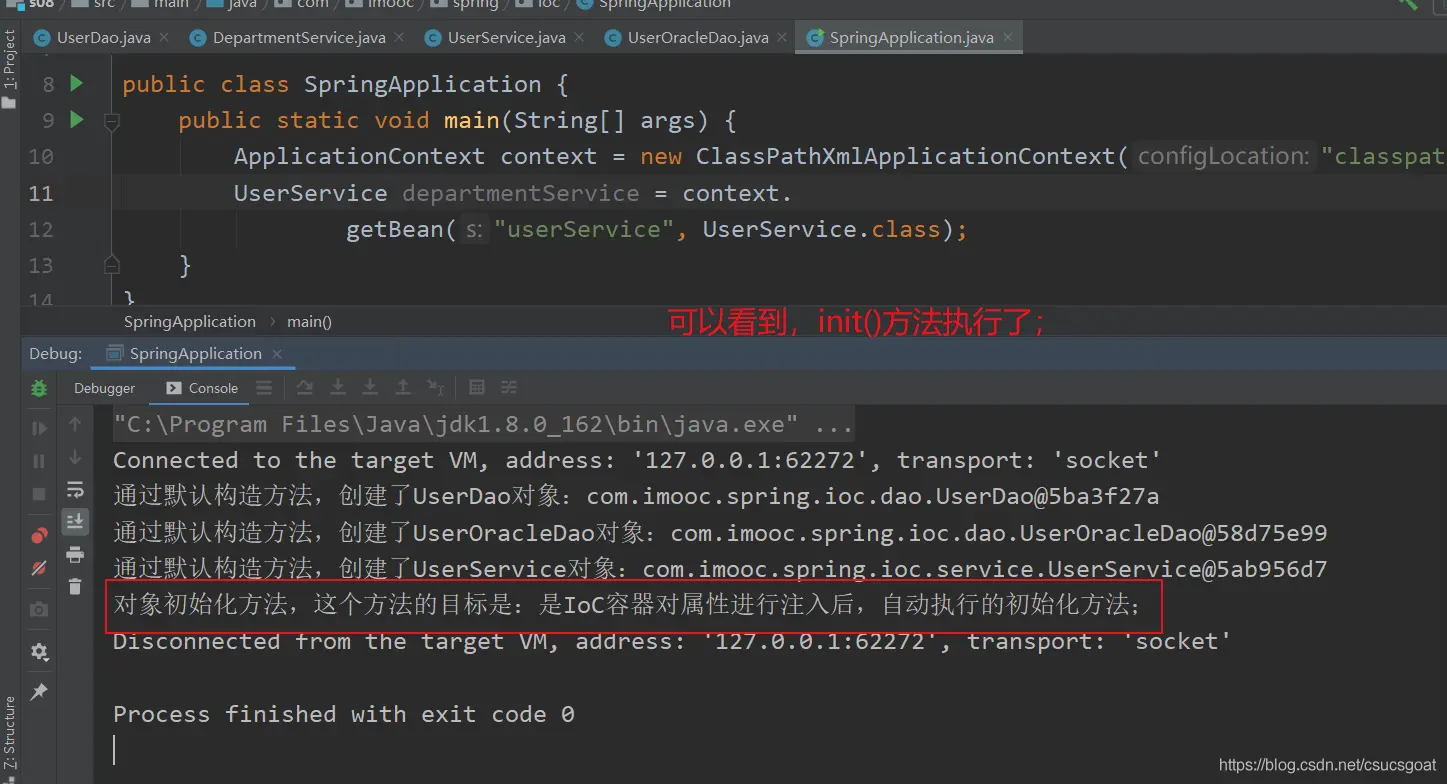Open debug settings gear menu
This screenshot has width=1447, height=784.
tap(39, 652)
